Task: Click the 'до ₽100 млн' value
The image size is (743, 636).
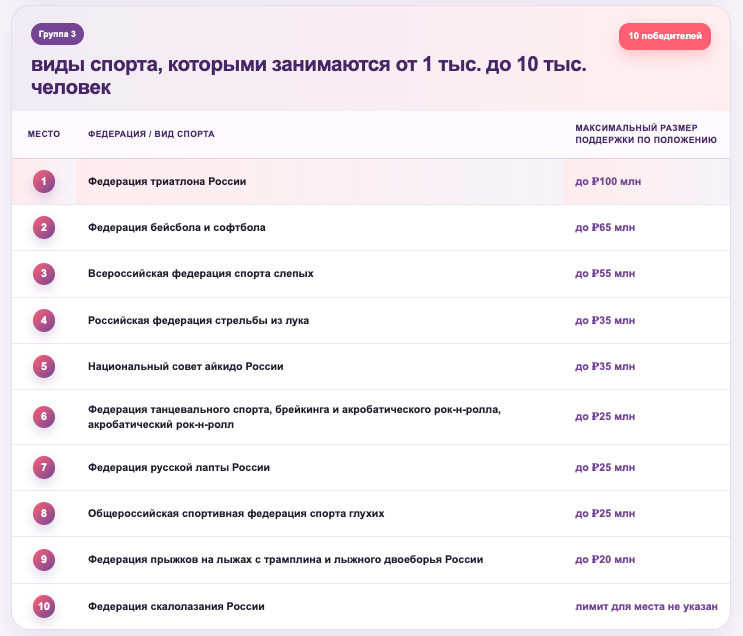Action: click(608, 182)
